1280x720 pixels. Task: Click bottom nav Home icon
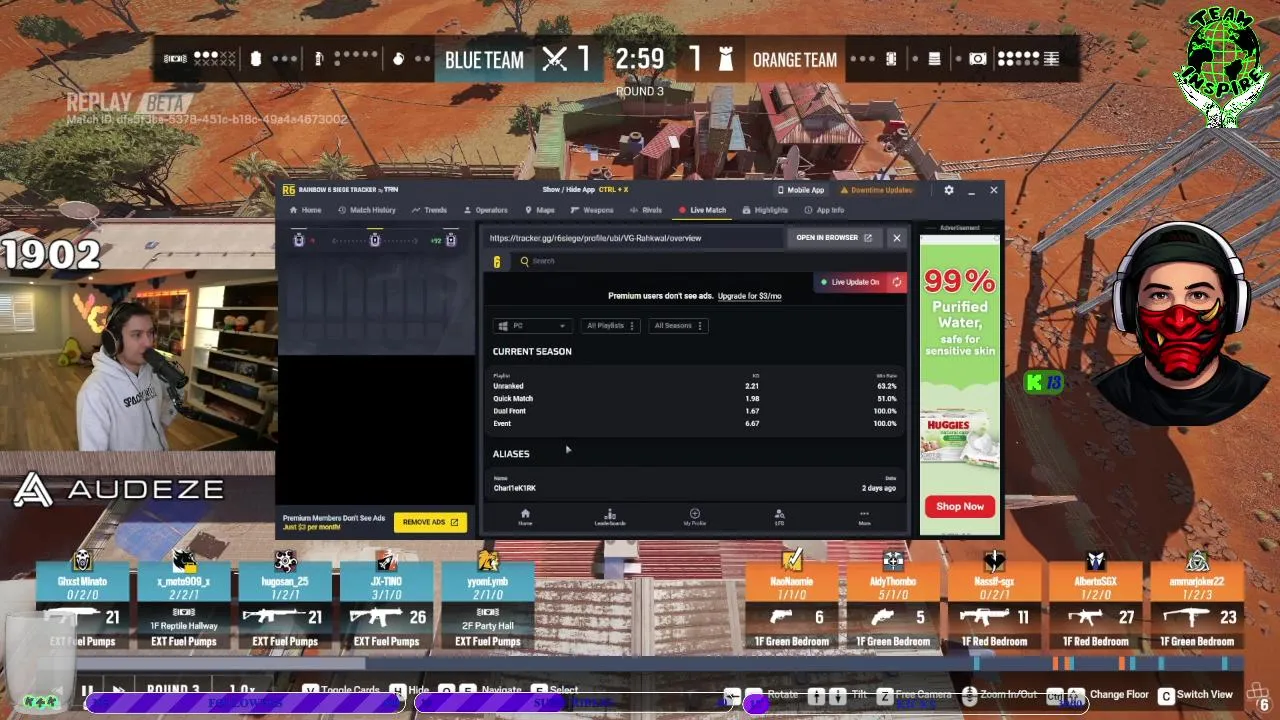pos(525,517)
